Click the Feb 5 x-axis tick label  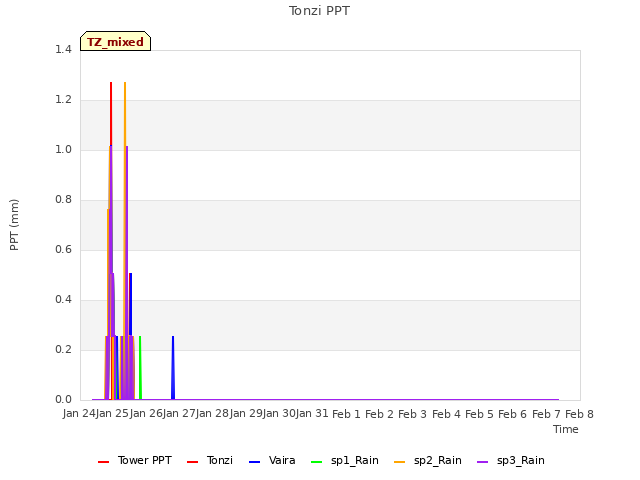coord(479,414)
